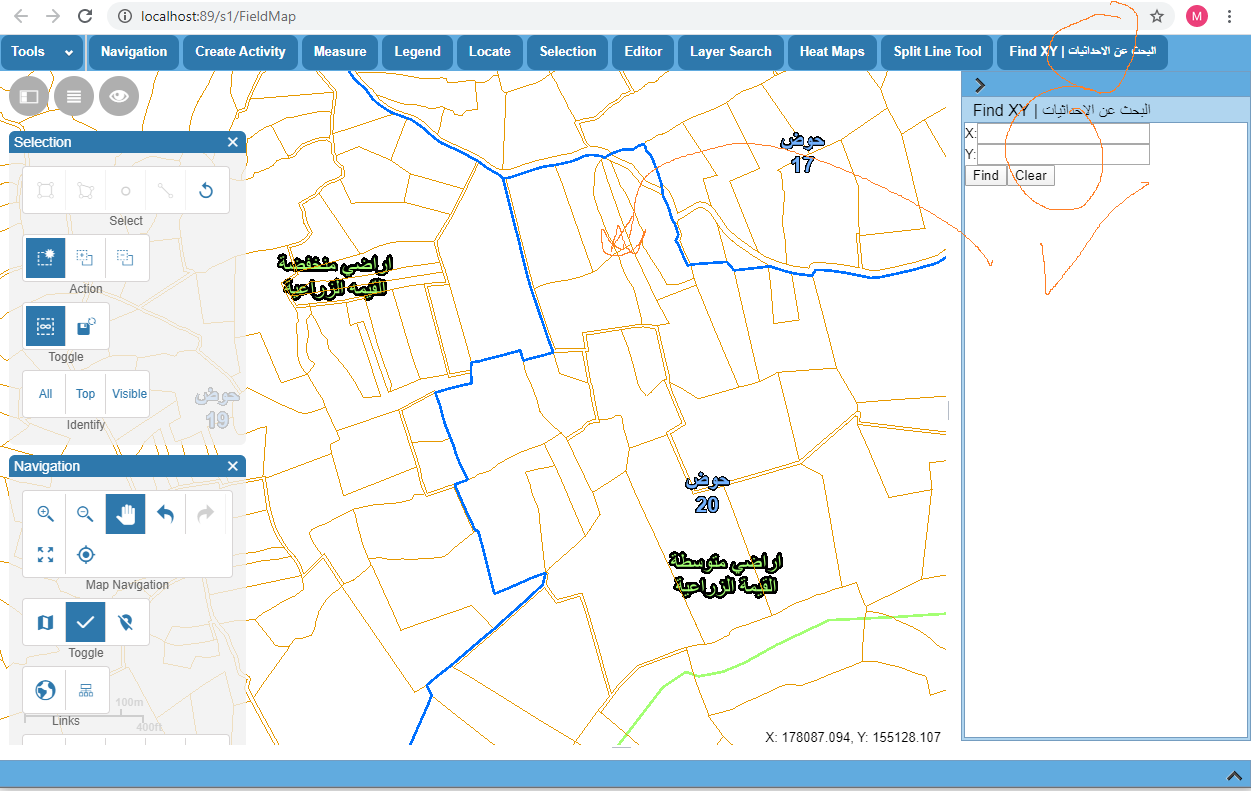
Task: Open the Selection toolbar tab
Action: click(568, 52)
